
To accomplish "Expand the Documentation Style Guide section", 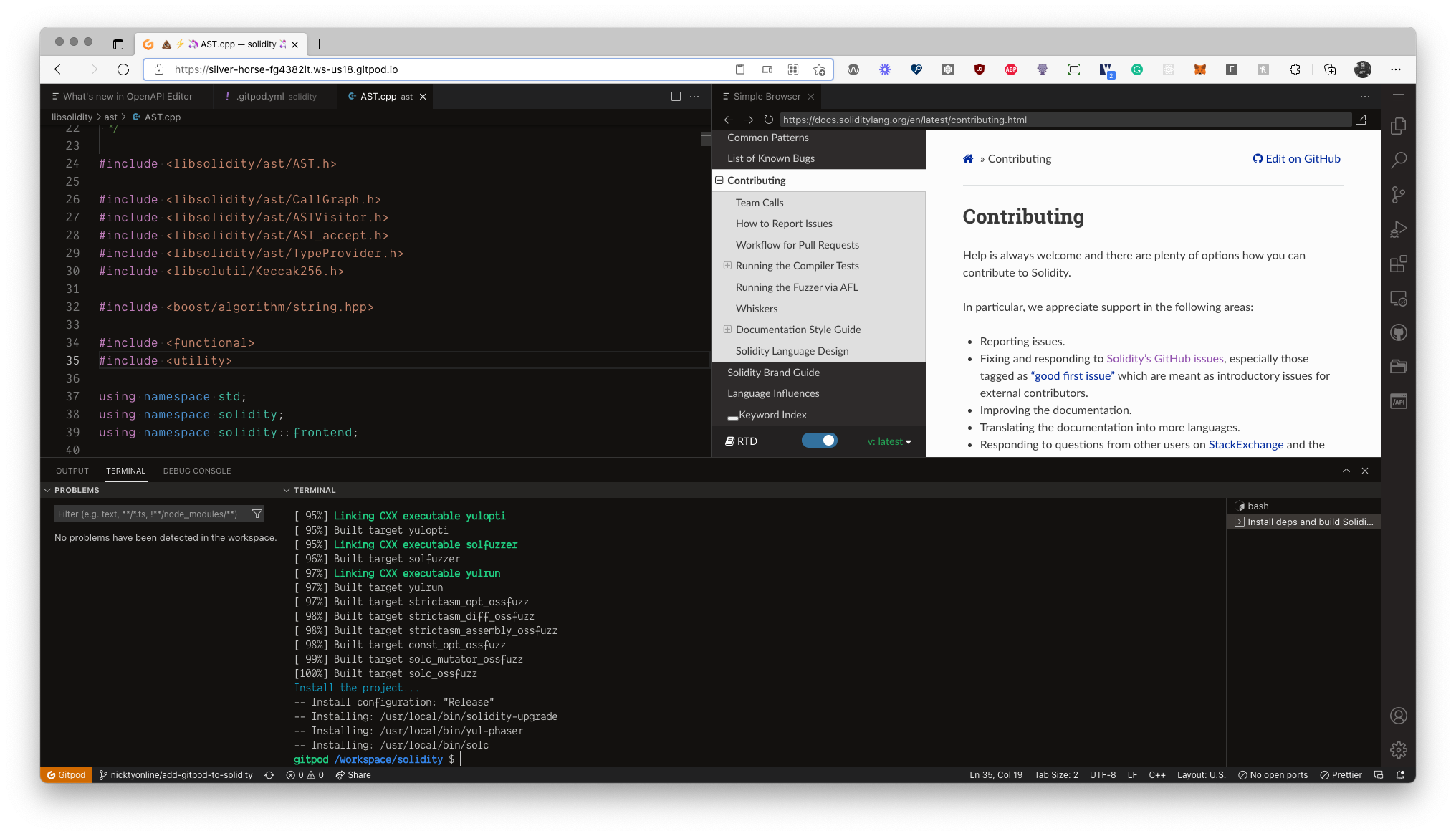I will click(x=727, y=329).
